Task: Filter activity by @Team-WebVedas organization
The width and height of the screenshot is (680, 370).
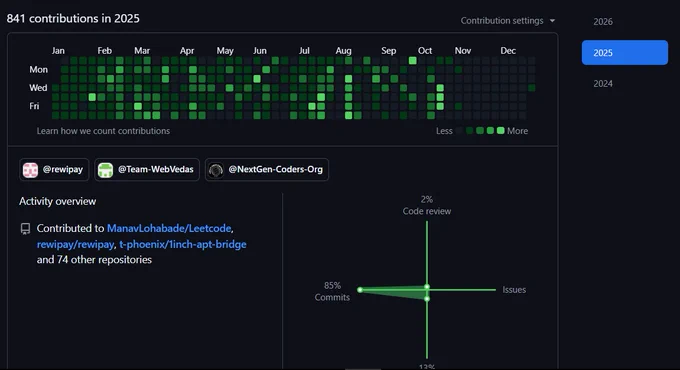Action: pos(147,170)
